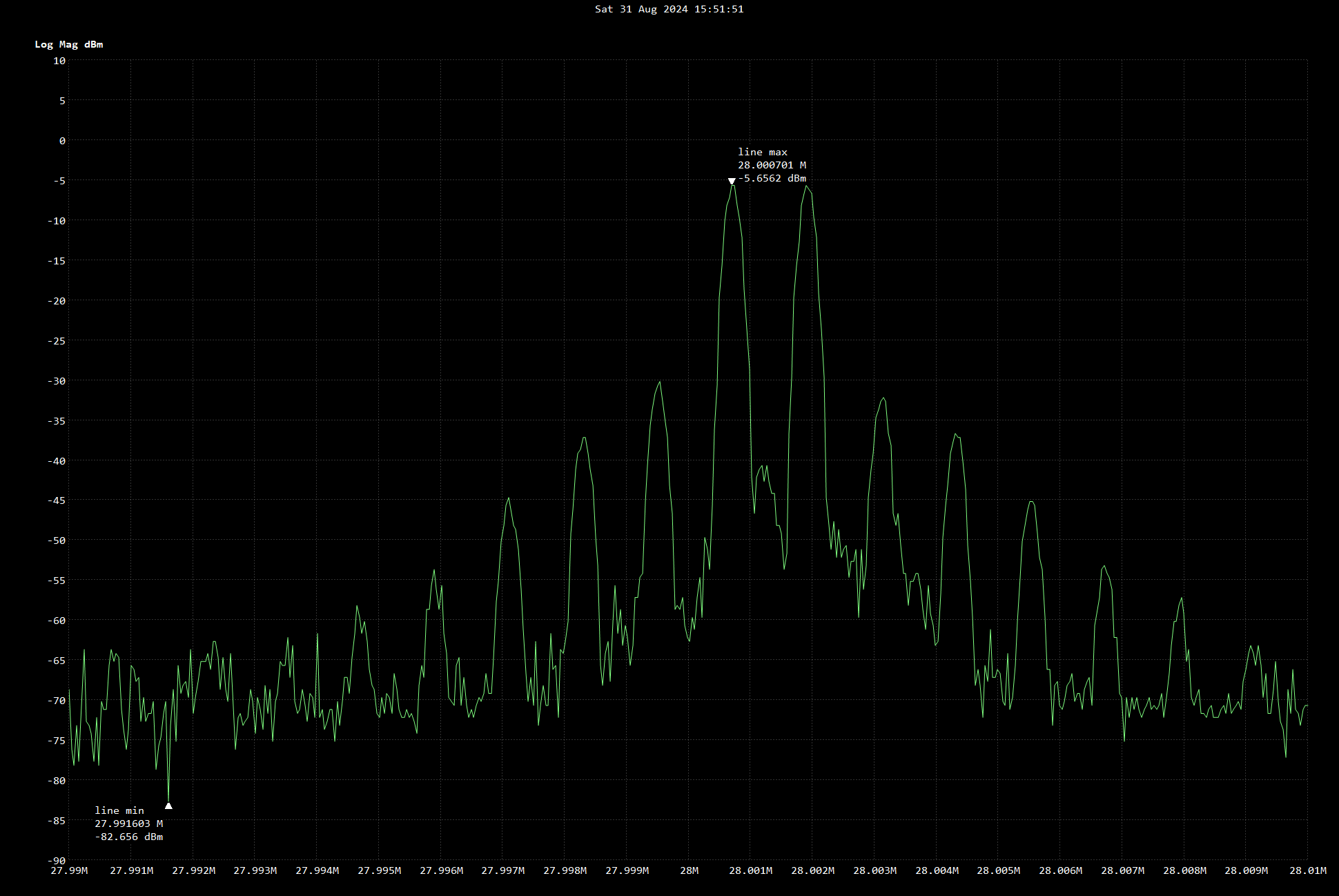This screenshot has height=896, width=1339.
Task: Click the 28M x-axis tick label
Action: point(689,870)
